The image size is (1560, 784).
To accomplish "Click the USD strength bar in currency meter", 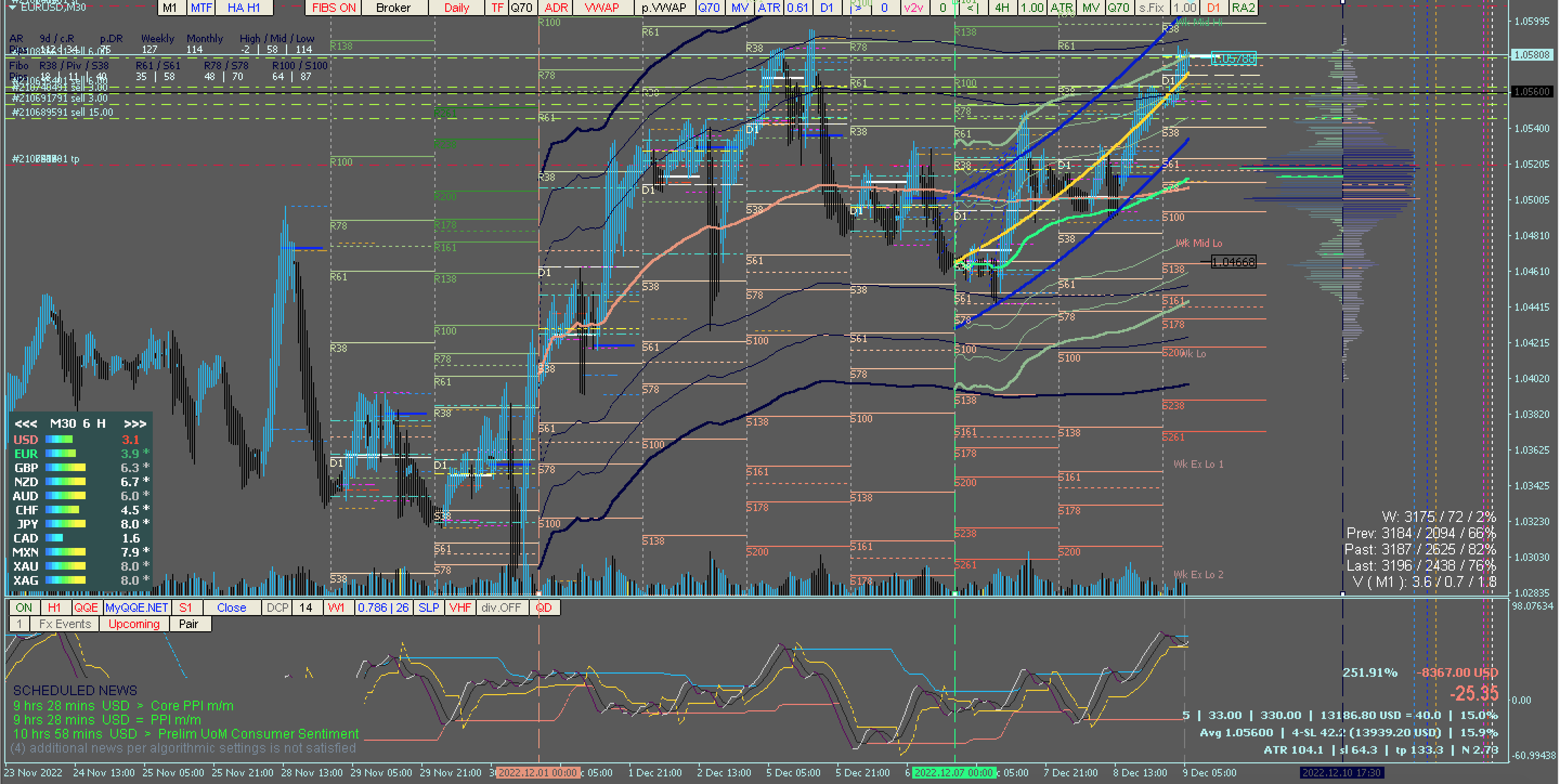I will tap(58, 440).
